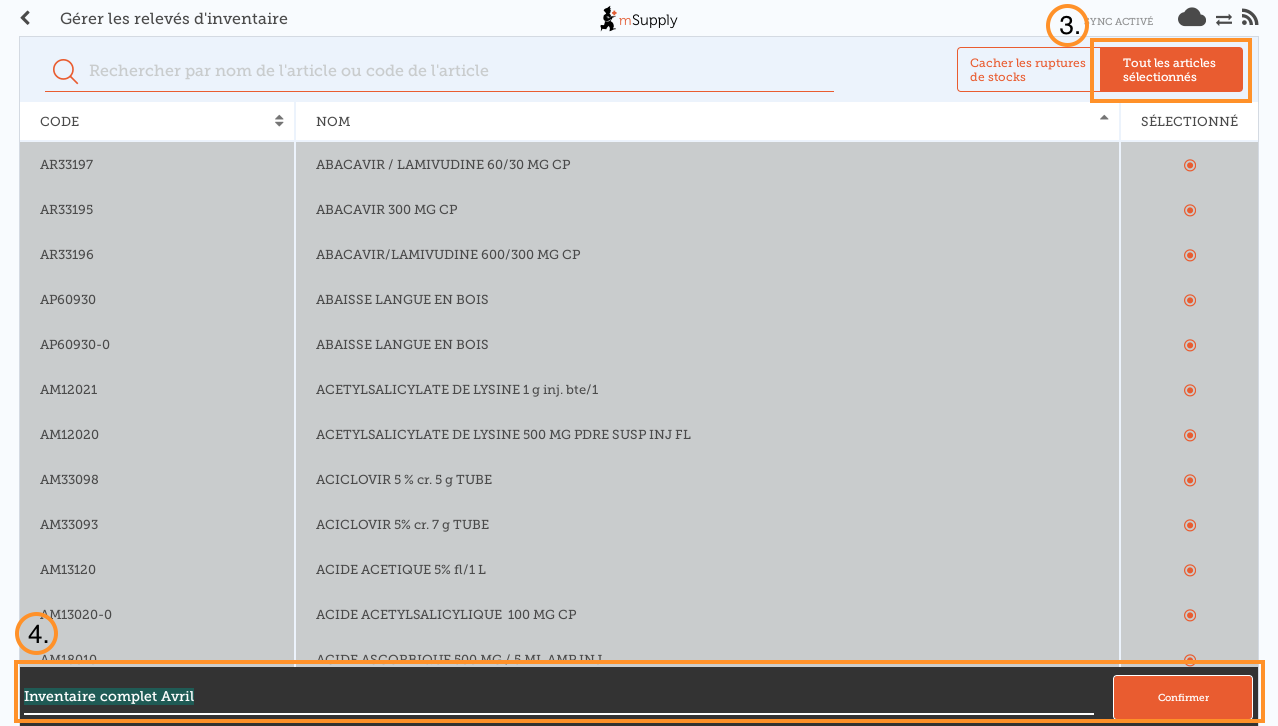Sort by the CODE column arrows
Image resolution: width=1278 pixels, height=726 pixels.
279,121
